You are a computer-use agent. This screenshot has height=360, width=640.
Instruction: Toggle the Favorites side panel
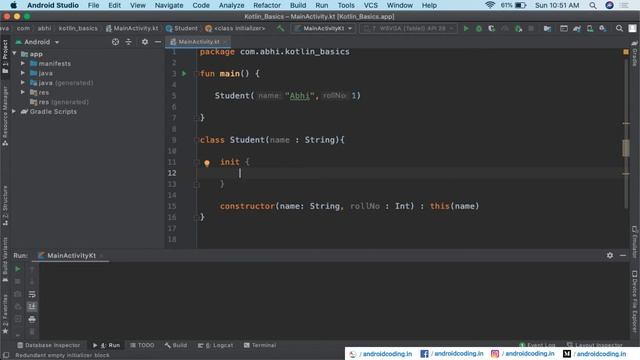(5, 313)
